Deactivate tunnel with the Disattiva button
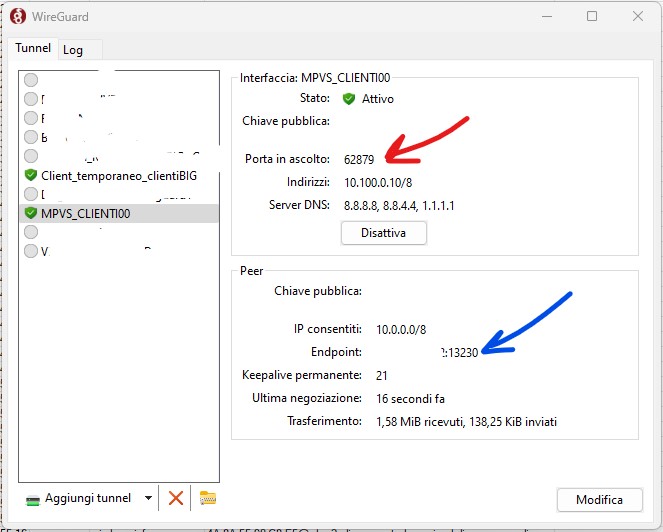 coord(384,233)
